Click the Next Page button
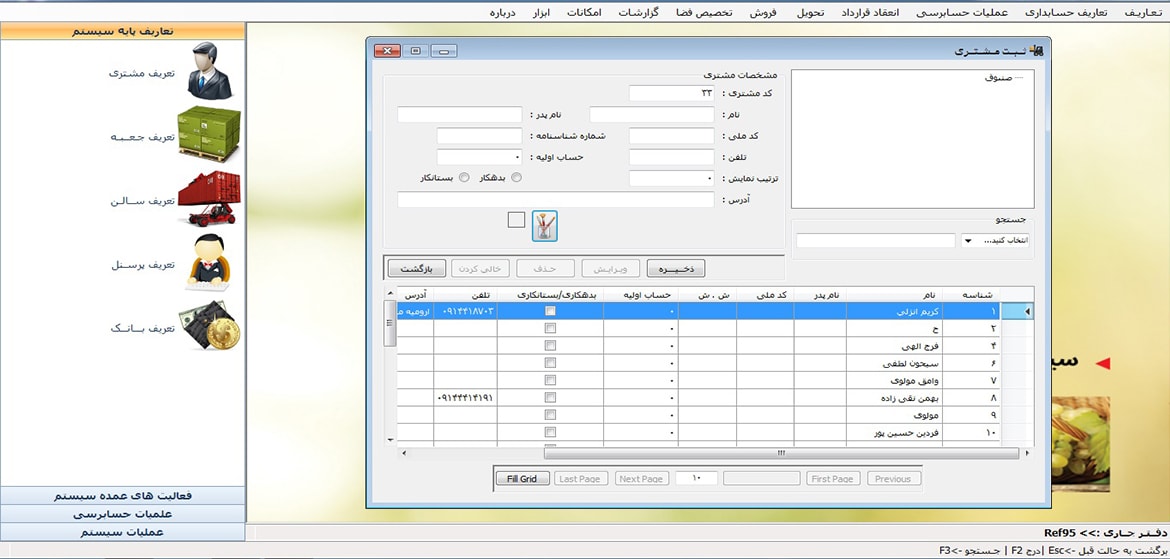 642,478
